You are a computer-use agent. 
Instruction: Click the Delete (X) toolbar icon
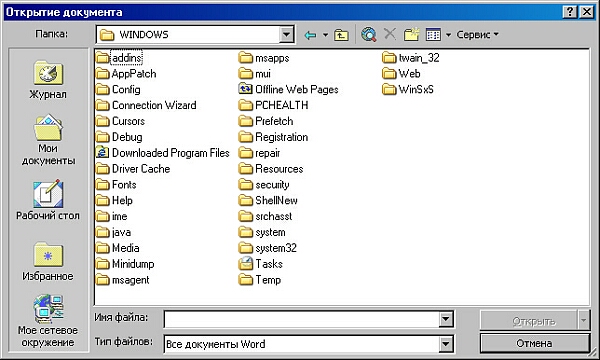point(390,34)
